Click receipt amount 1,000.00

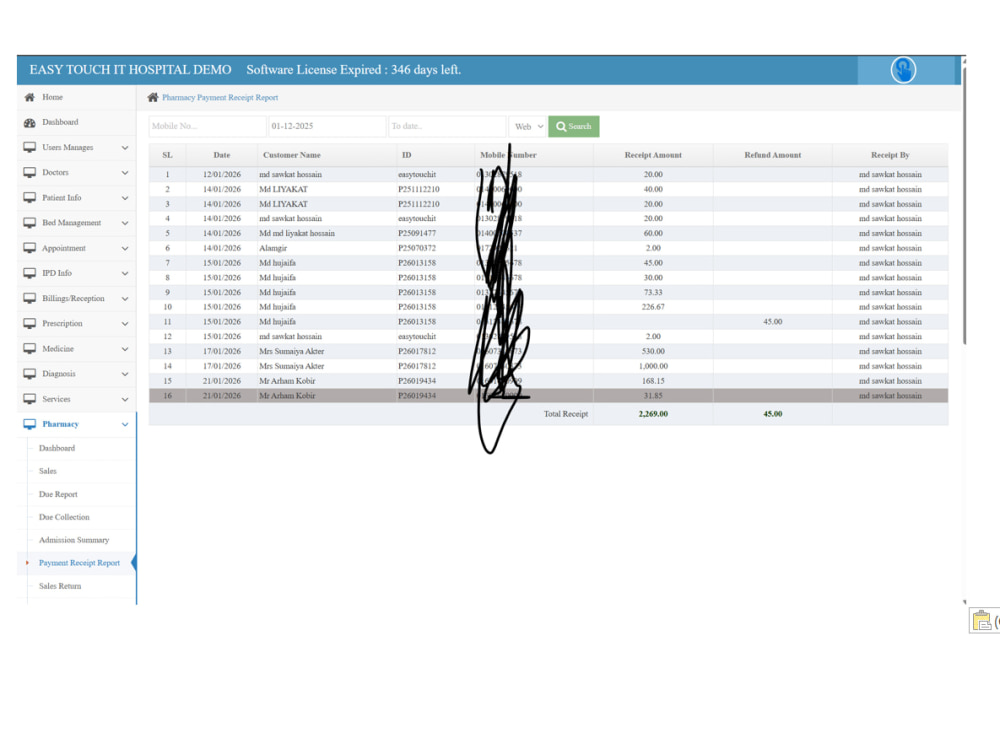pos(653,366)
